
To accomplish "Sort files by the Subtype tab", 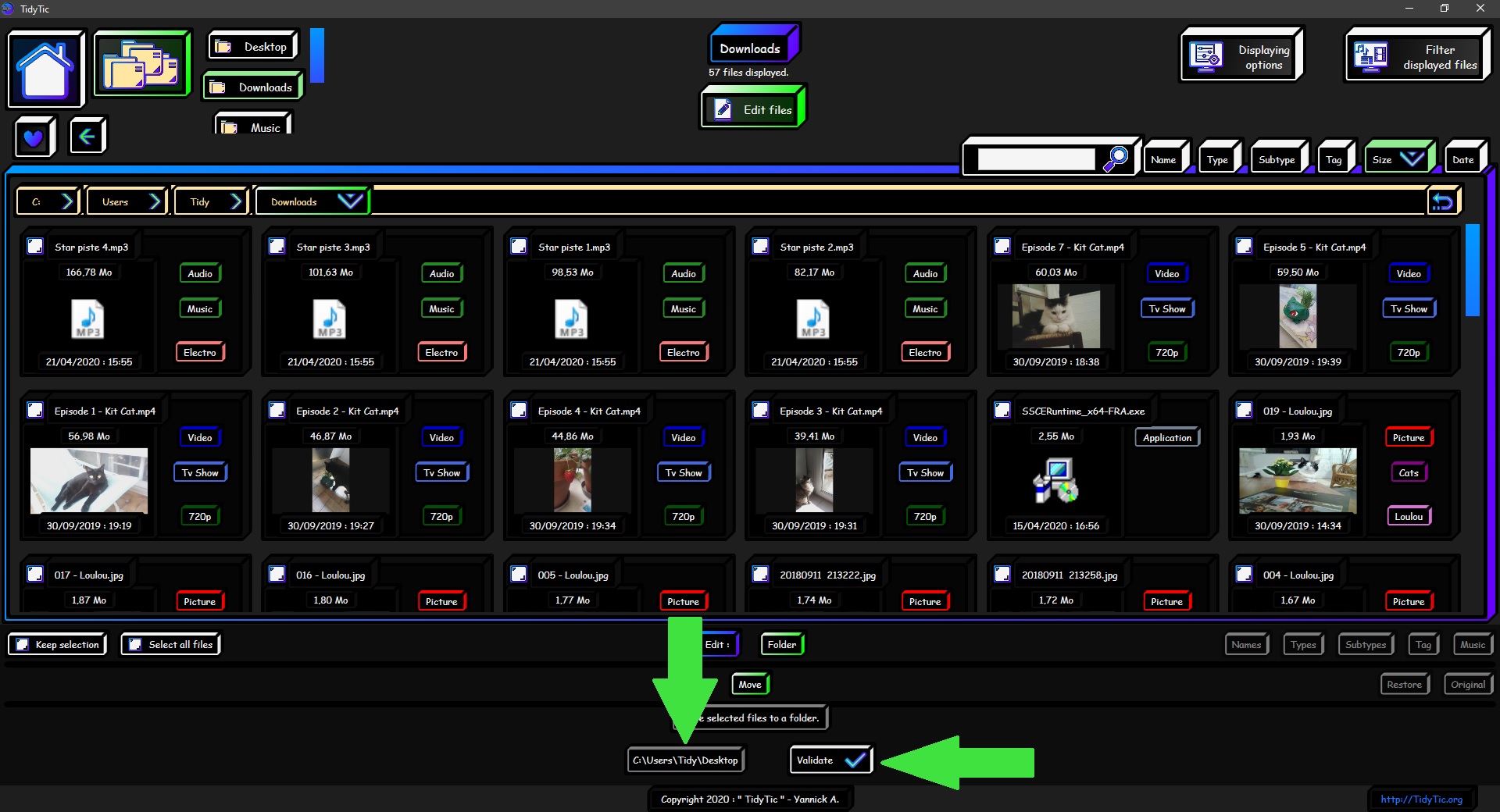I will [1277, 160].
